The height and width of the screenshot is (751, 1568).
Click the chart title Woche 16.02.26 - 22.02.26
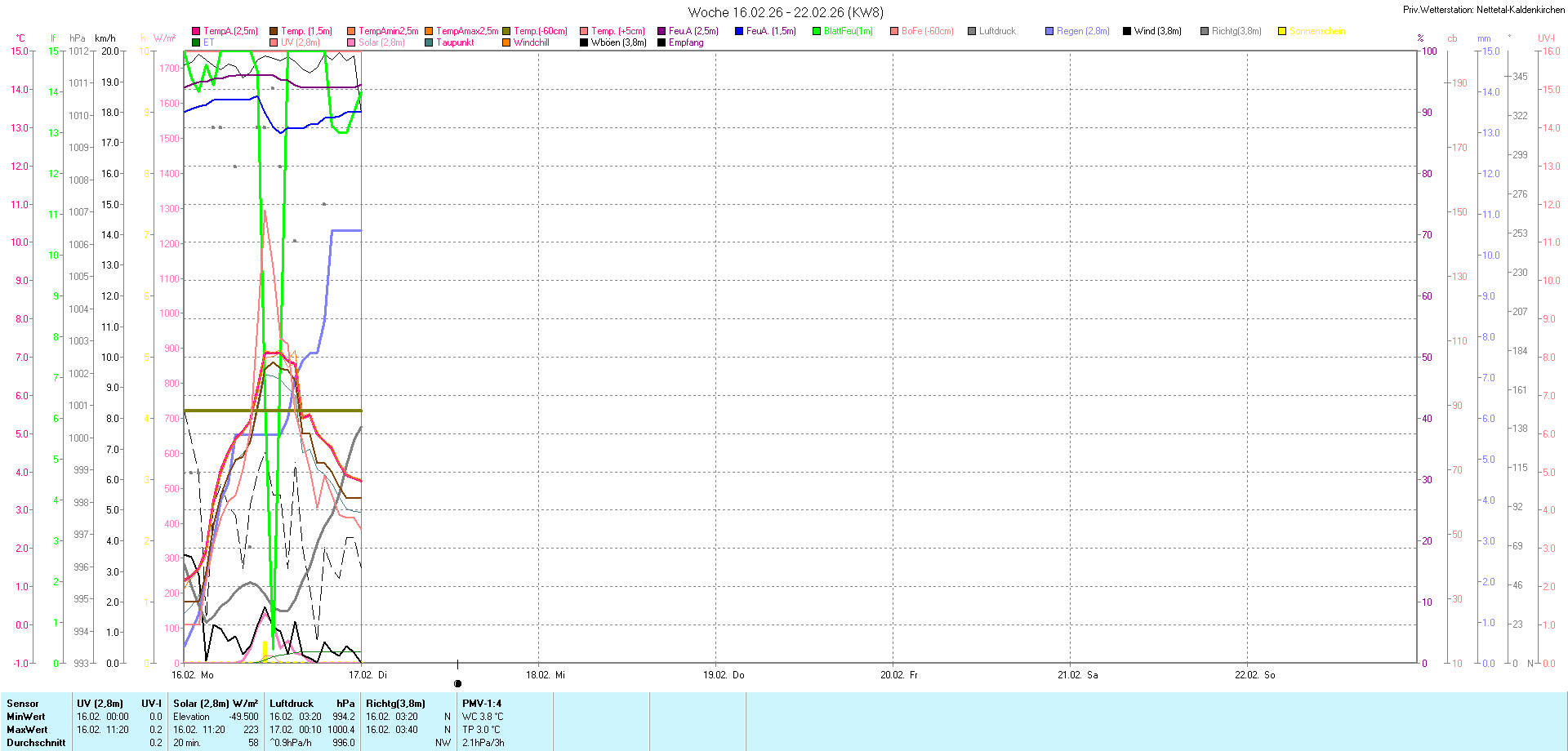785,12
